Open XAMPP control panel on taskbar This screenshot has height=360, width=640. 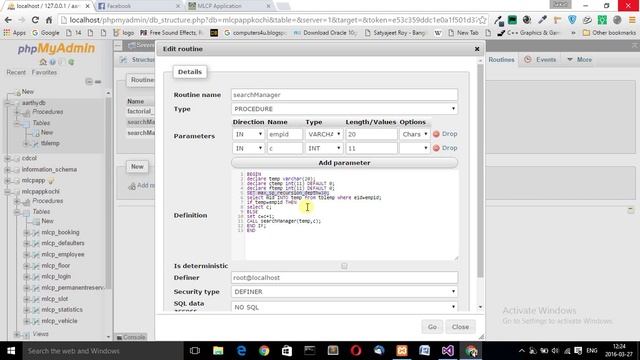pyautogui.click(x=402, y=351)
